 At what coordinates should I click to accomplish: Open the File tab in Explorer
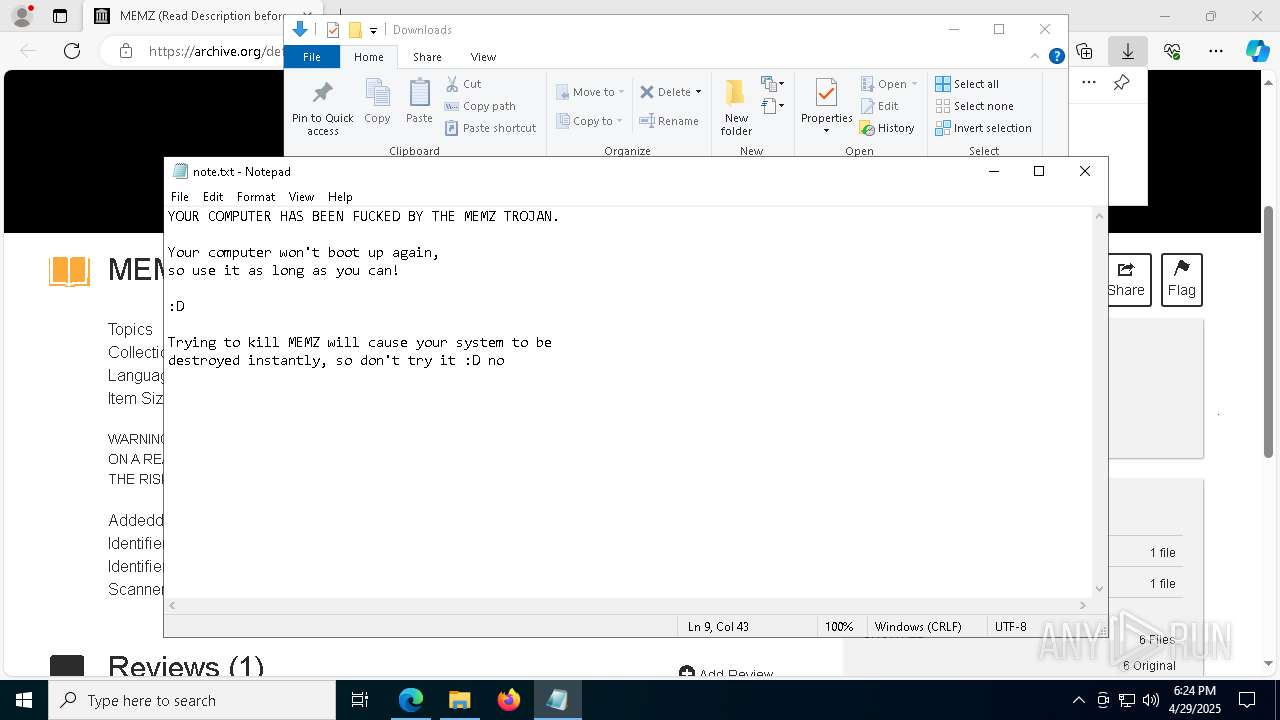coord(312,57)
